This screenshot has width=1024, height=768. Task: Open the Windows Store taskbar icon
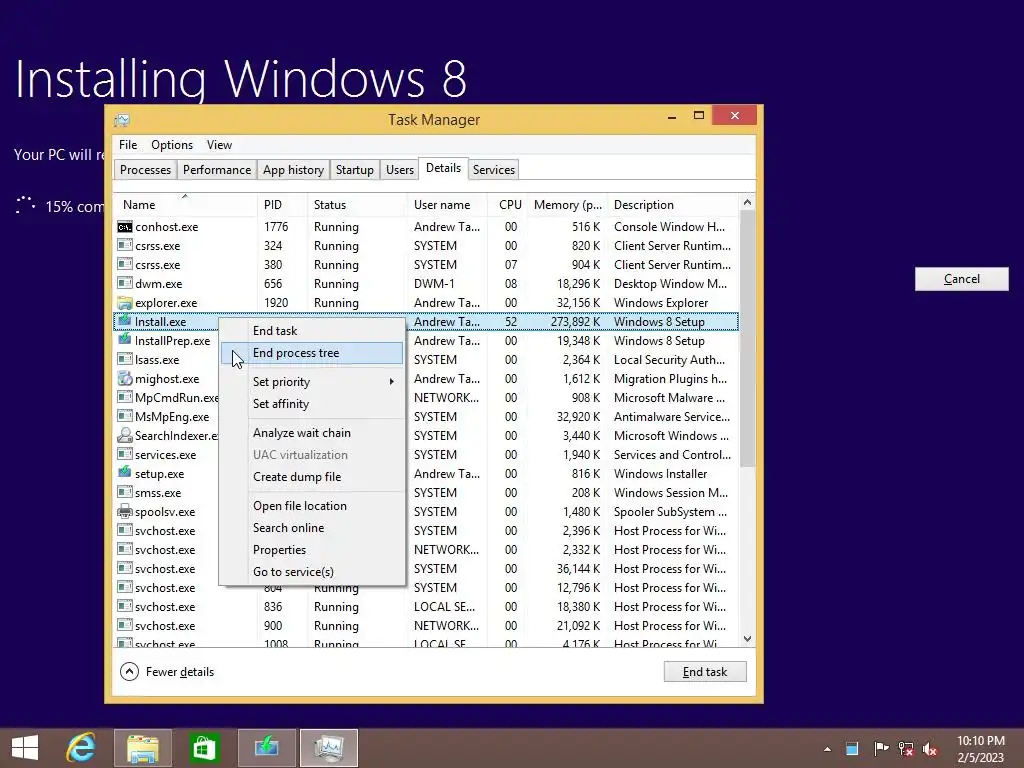click(x=204, y=748)
